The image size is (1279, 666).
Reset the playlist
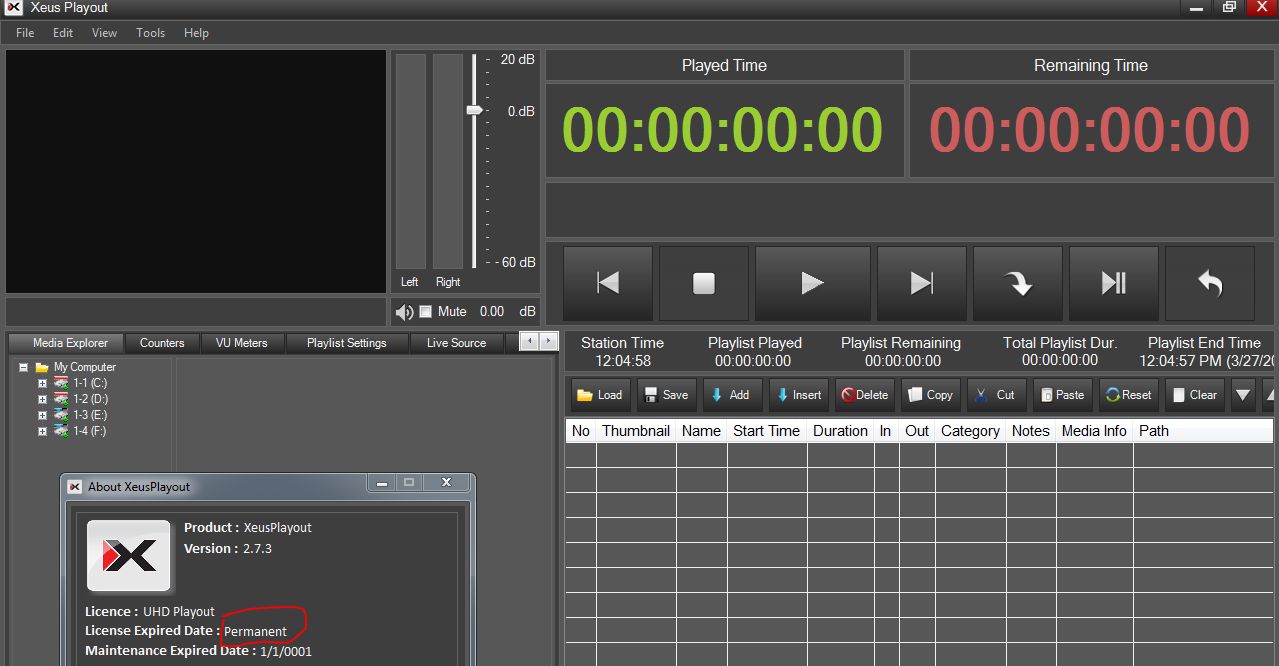[1128, 395]
